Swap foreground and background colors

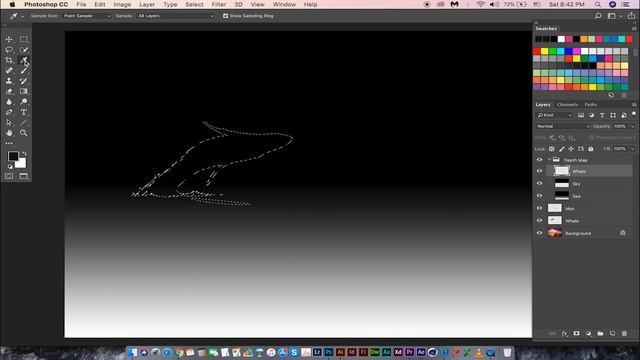(24, 154)
